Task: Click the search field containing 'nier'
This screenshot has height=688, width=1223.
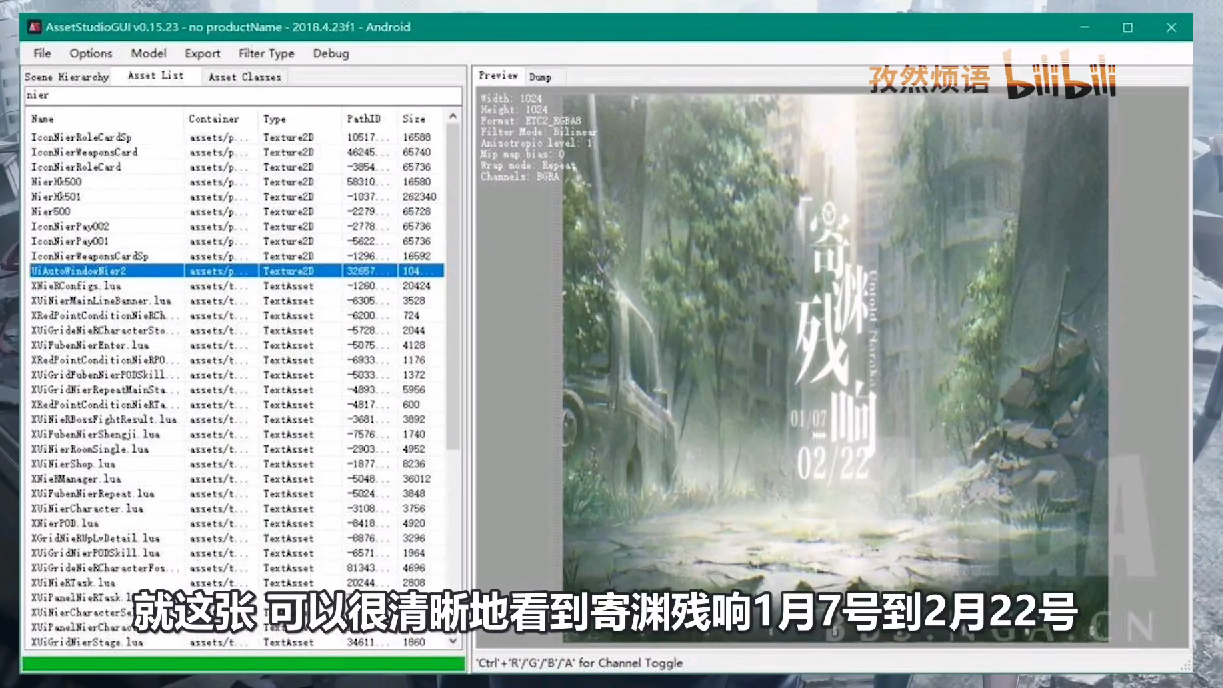Action: (x=242, y=95)
